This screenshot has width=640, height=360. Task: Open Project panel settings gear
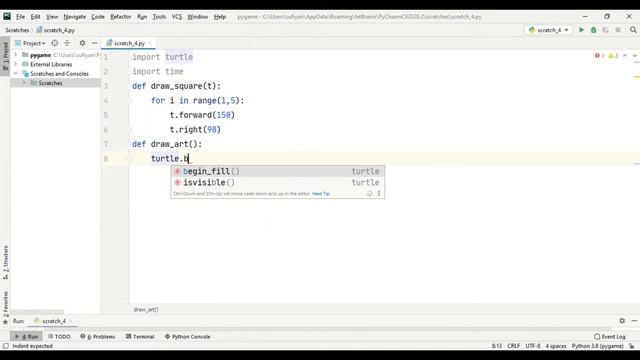[x=82, y=43]
